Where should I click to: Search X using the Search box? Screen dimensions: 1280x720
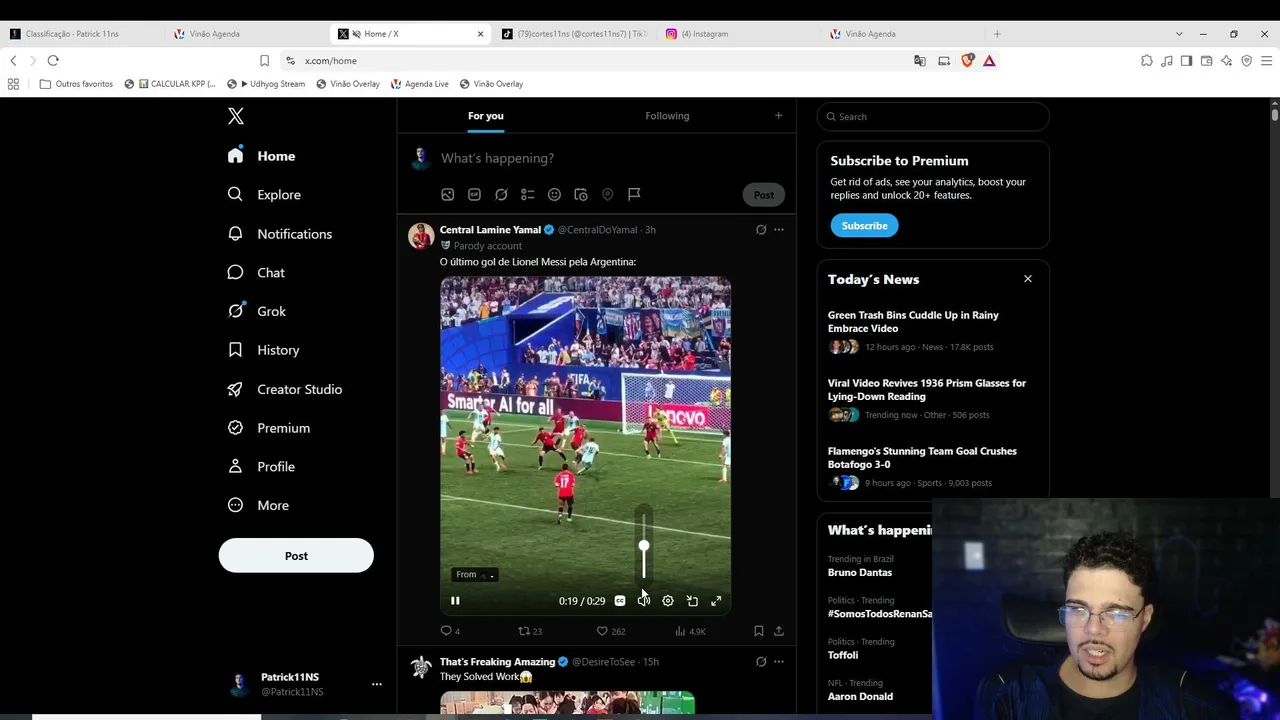click(x=933, y=117)
